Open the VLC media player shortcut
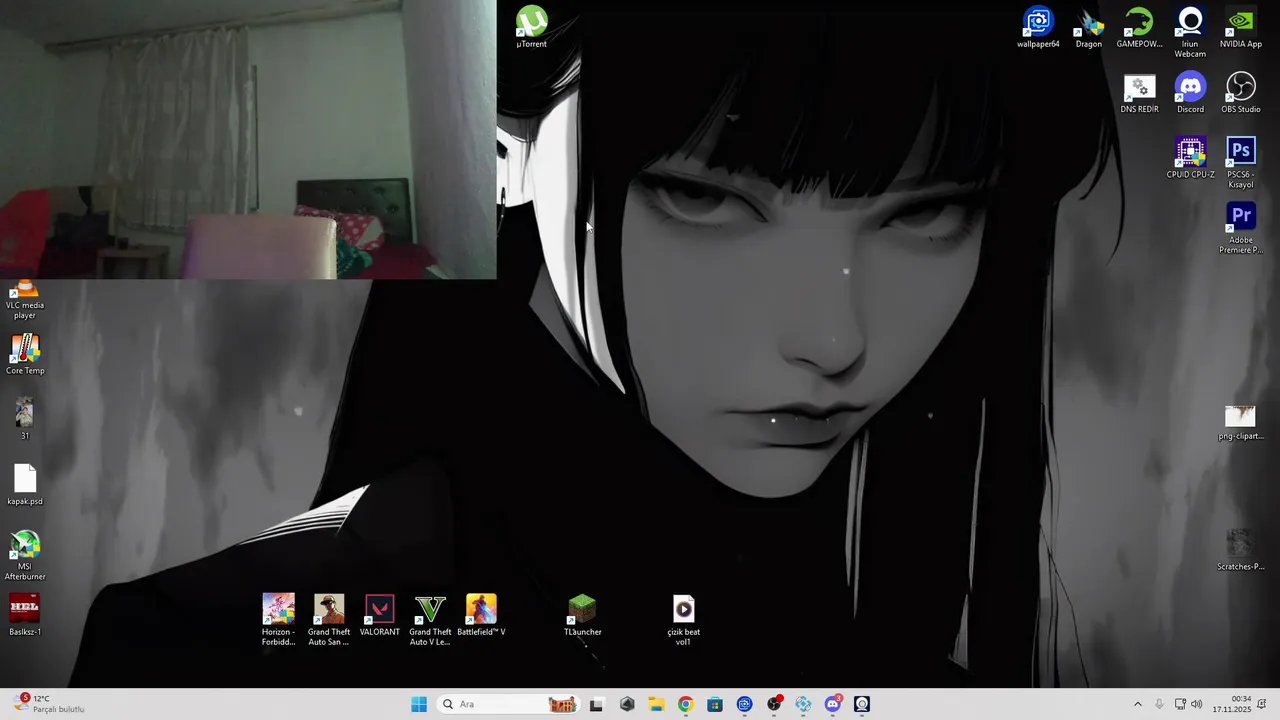Viewport: 1280px width, 720px height. pos(25,300)
